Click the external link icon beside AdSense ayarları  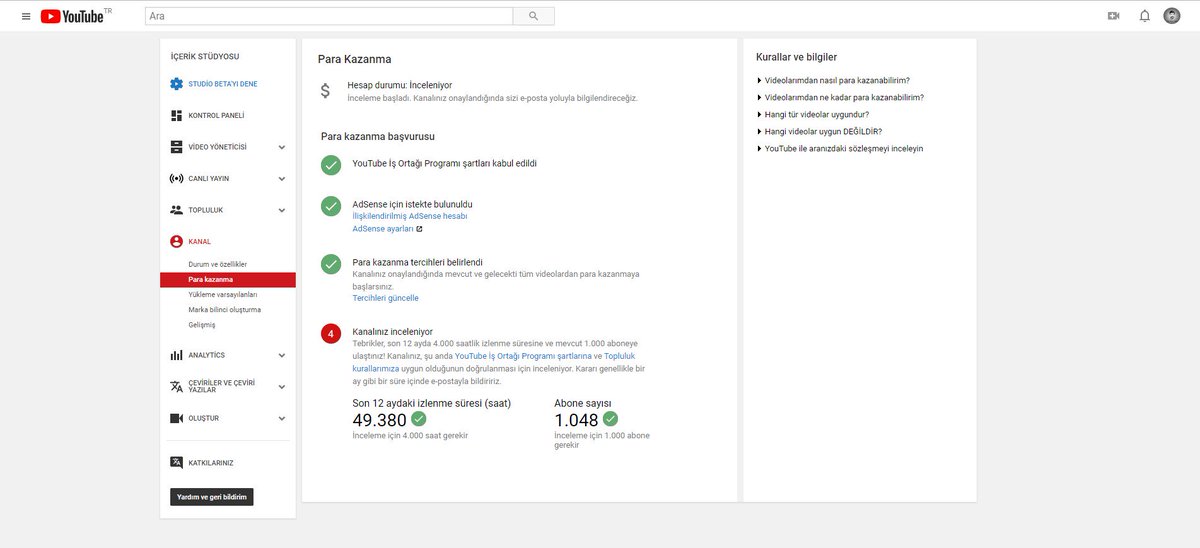click(x=419, y=229)
